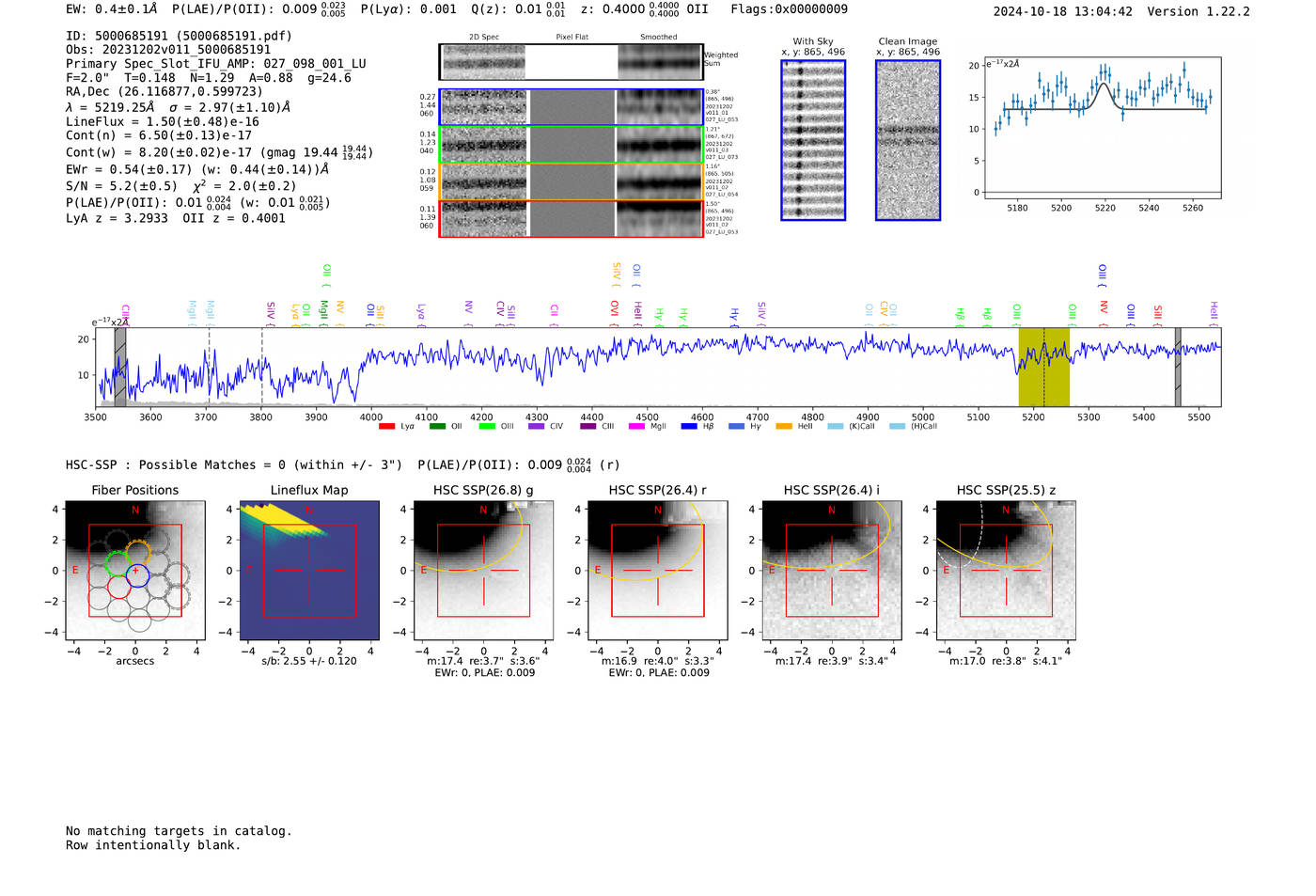Select the blue-bordered fiber spectrum row
The width and height of the screenshot is (1316, 896).
pyautogui.click(x=571, y=107)
